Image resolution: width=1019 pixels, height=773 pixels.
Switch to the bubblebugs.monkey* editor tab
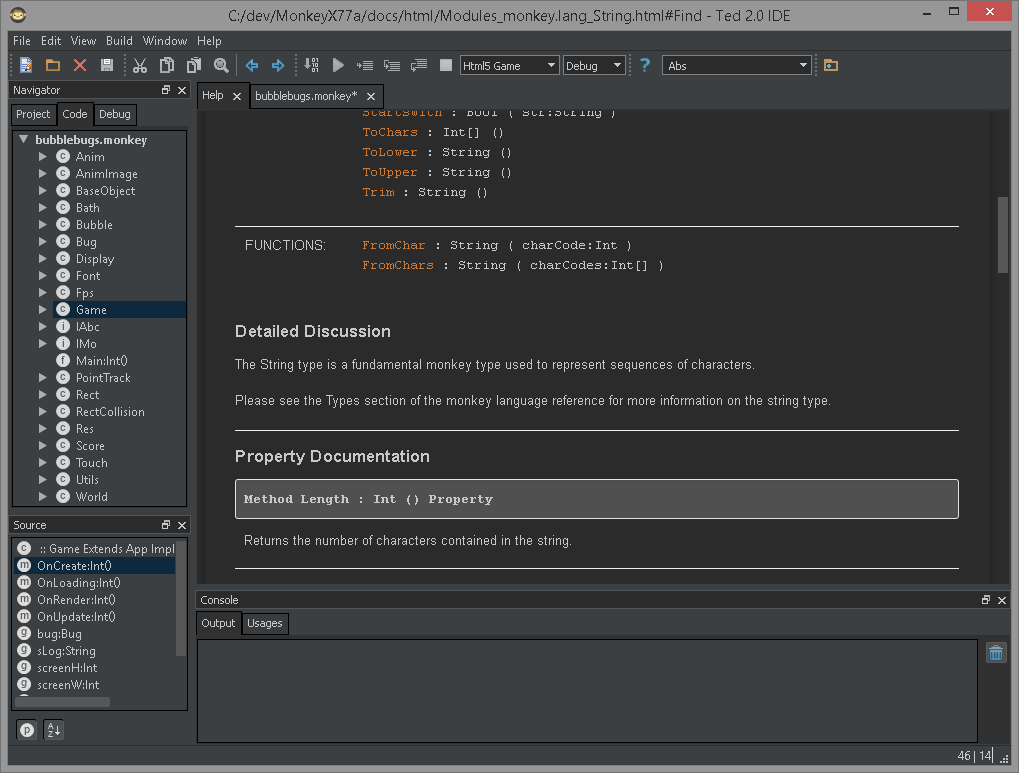pyautogui.click(x=305, y=96)
